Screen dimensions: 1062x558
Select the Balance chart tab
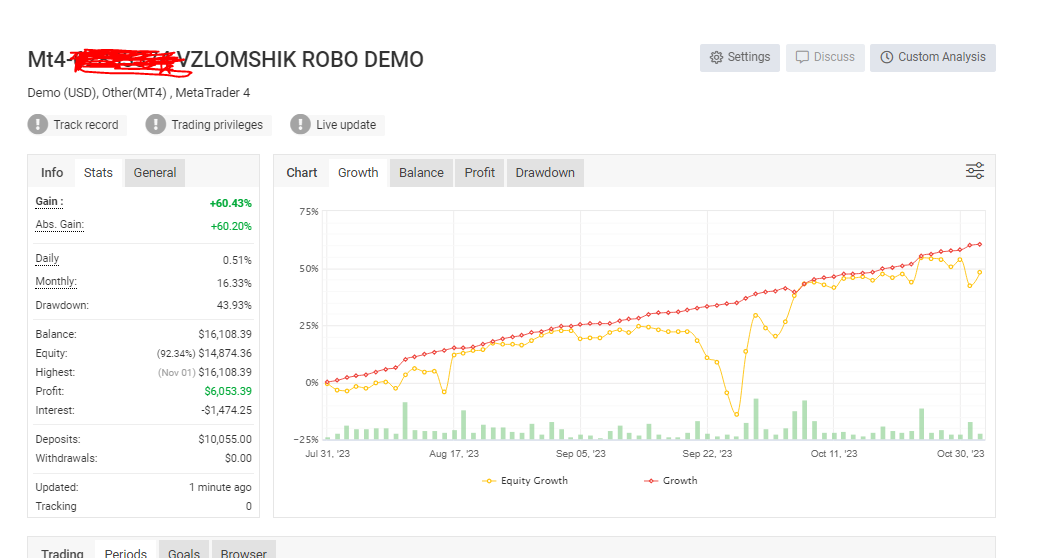pyautogui.click(x=421, y=173)
